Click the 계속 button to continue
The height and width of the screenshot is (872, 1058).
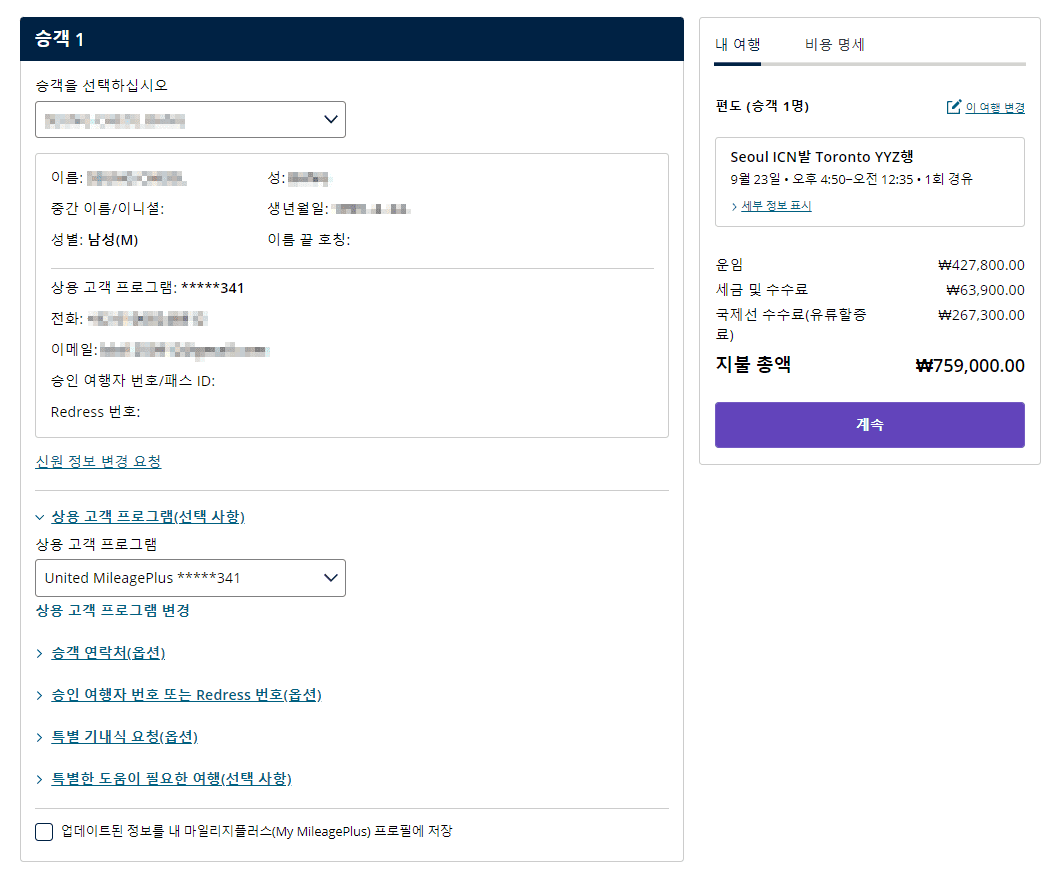point(869,424)
